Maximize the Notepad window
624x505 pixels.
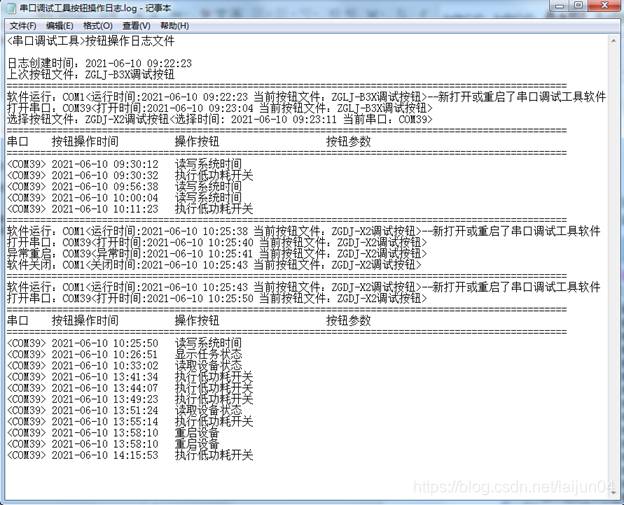578,6
